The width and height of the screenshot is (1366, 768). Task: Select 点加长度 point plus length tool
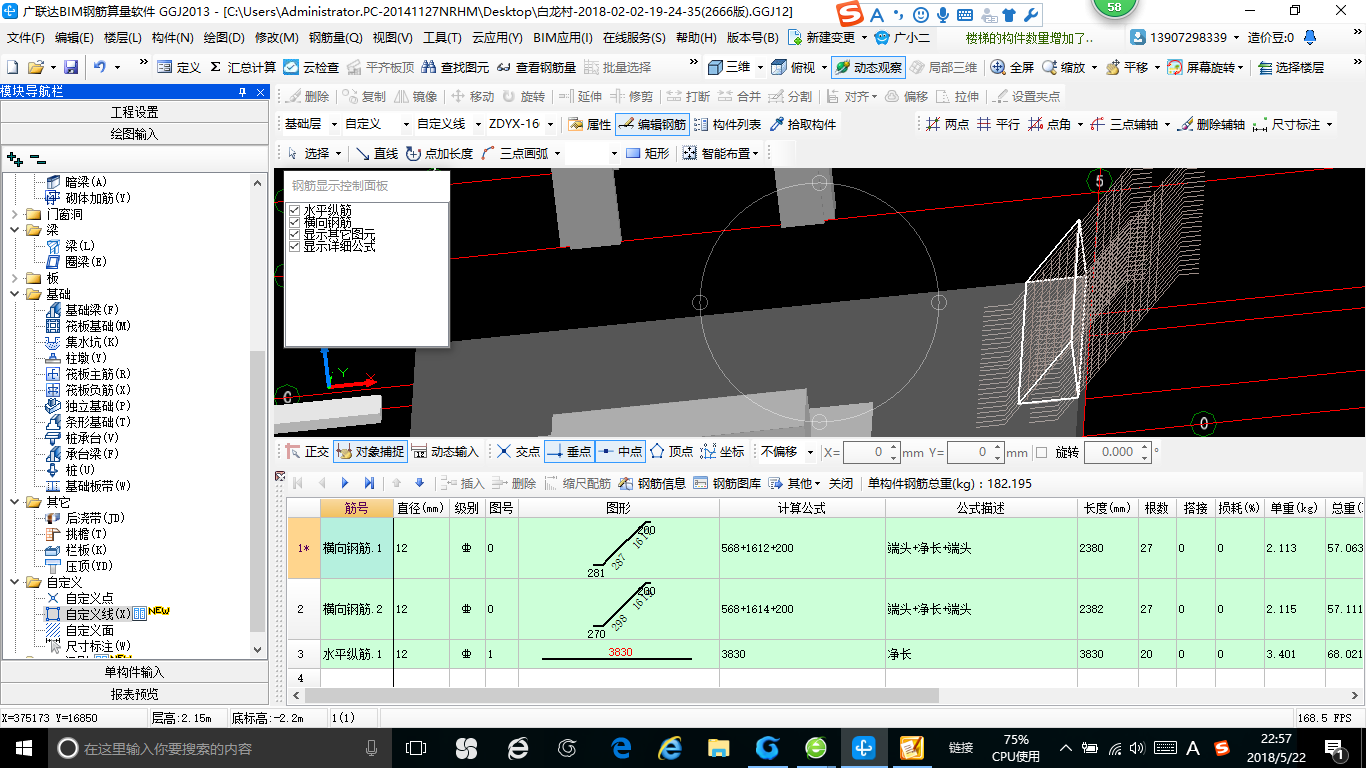[440, 153]
